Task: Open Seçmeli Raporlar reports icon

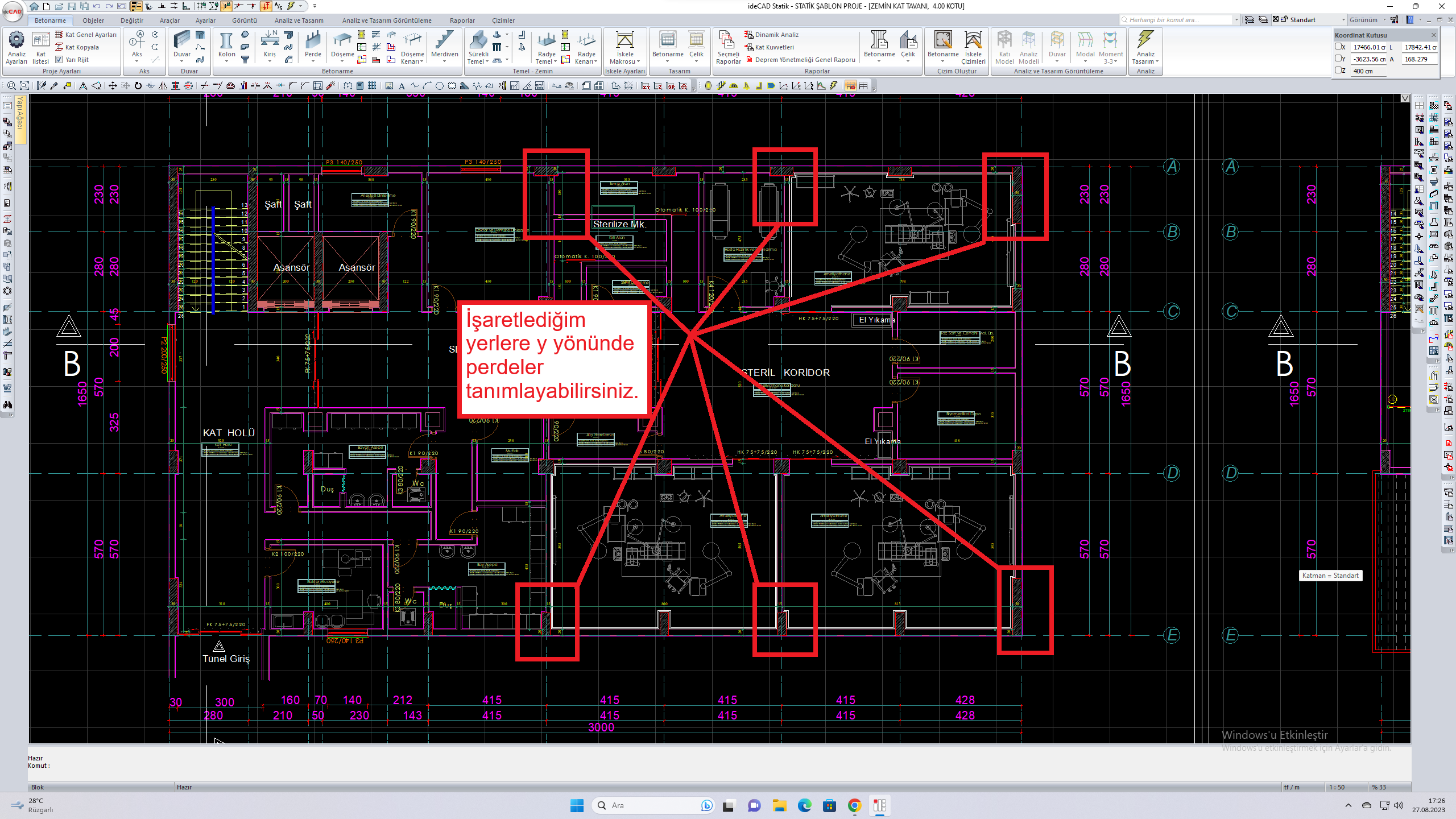Action: point(728,48)
